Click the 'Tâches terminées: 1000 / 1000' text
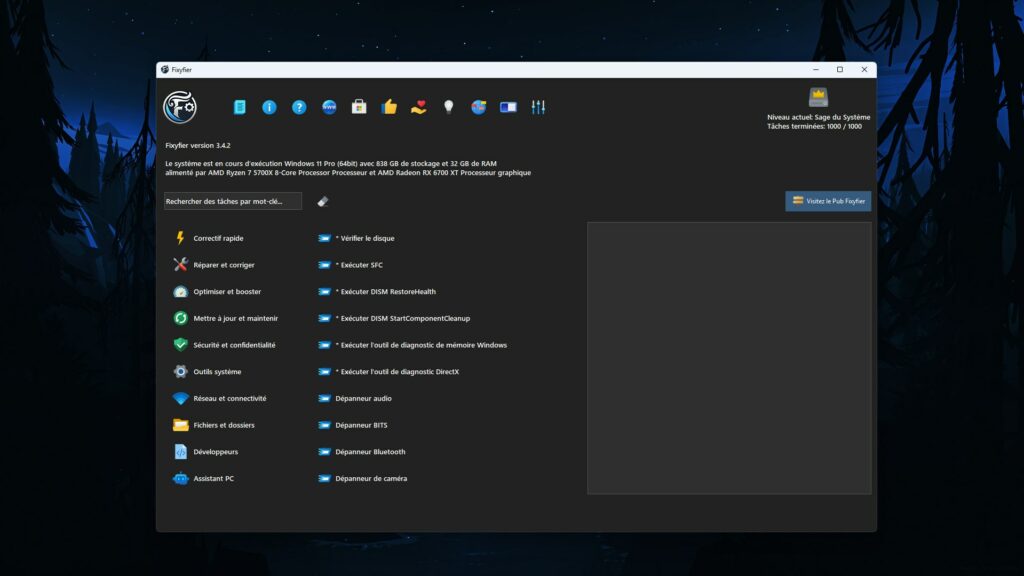The image size is (1024, 576). pyautogui.click(x=814, y=127)
